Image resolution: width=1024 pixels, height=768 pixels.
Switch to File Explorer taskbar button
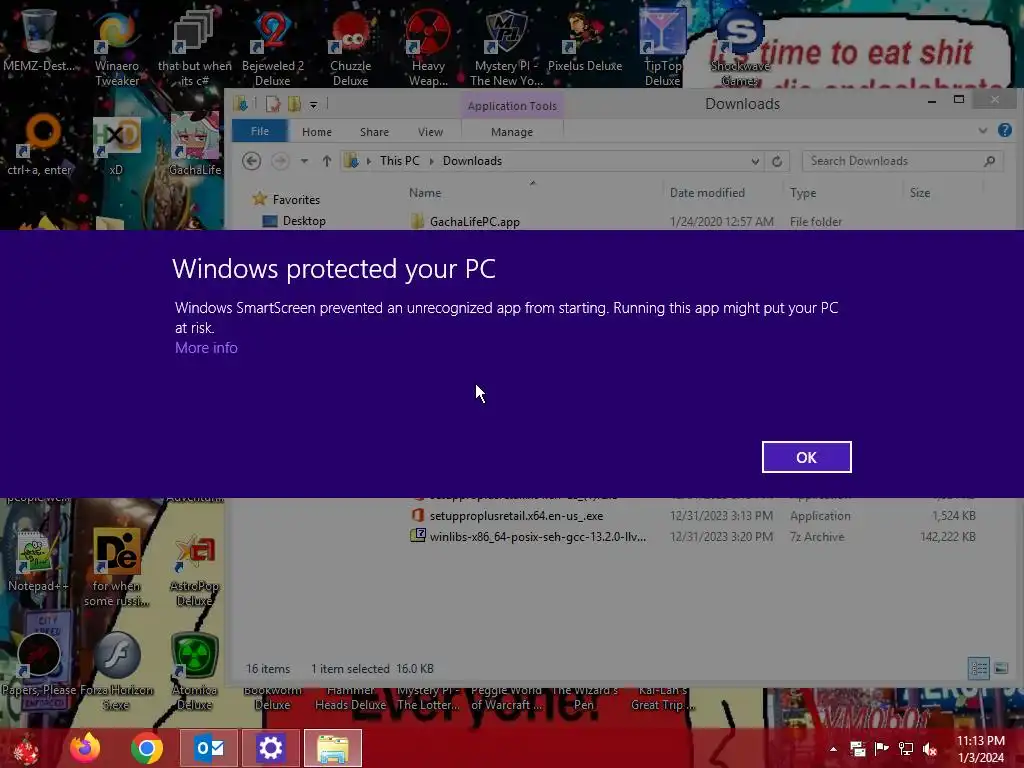pyautogui.click(x=333, y=748)
